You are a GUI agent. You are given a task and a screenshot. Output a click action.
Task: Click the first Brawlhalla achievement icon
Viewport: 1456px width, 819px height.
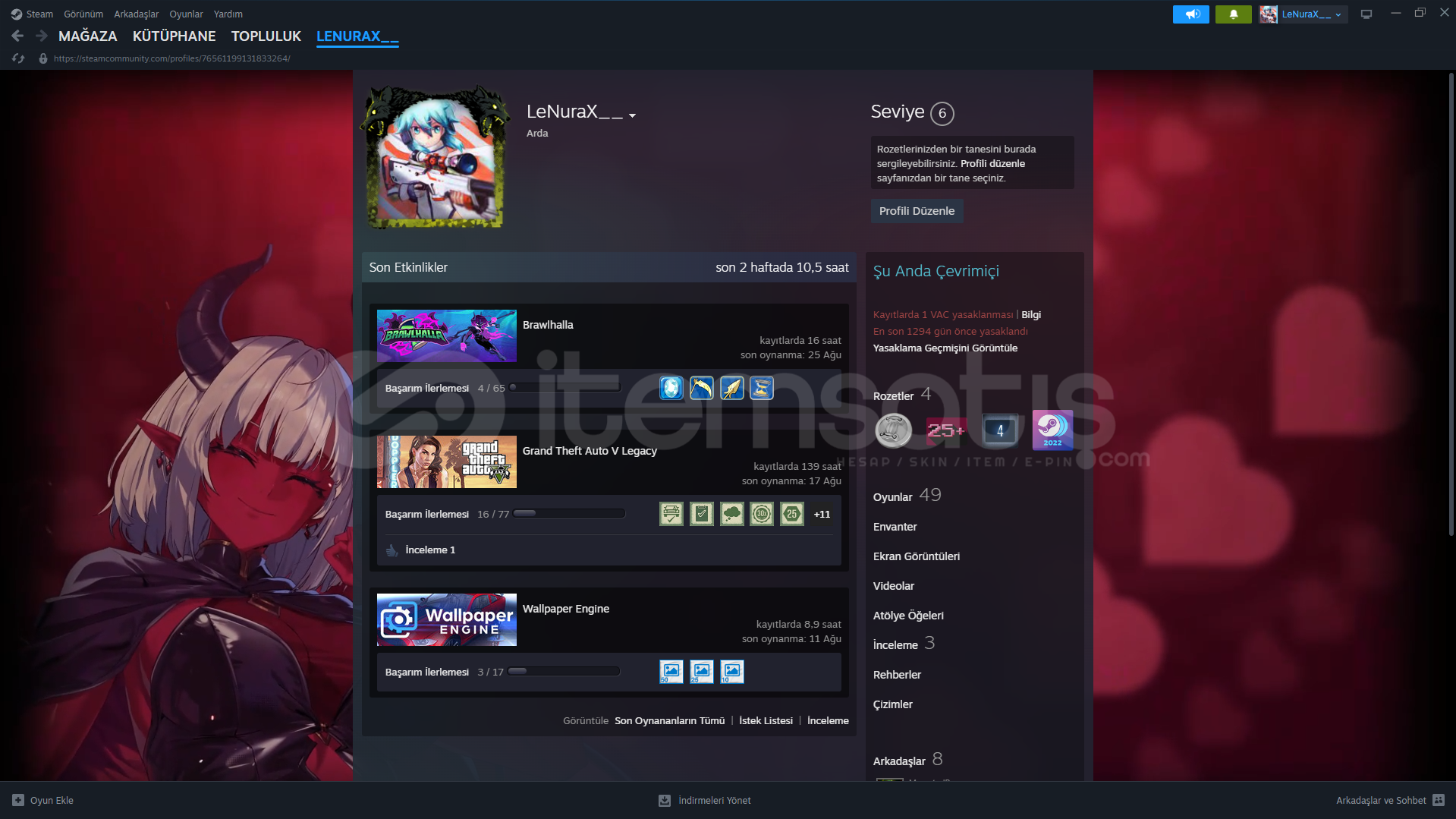tap(671, 388)
